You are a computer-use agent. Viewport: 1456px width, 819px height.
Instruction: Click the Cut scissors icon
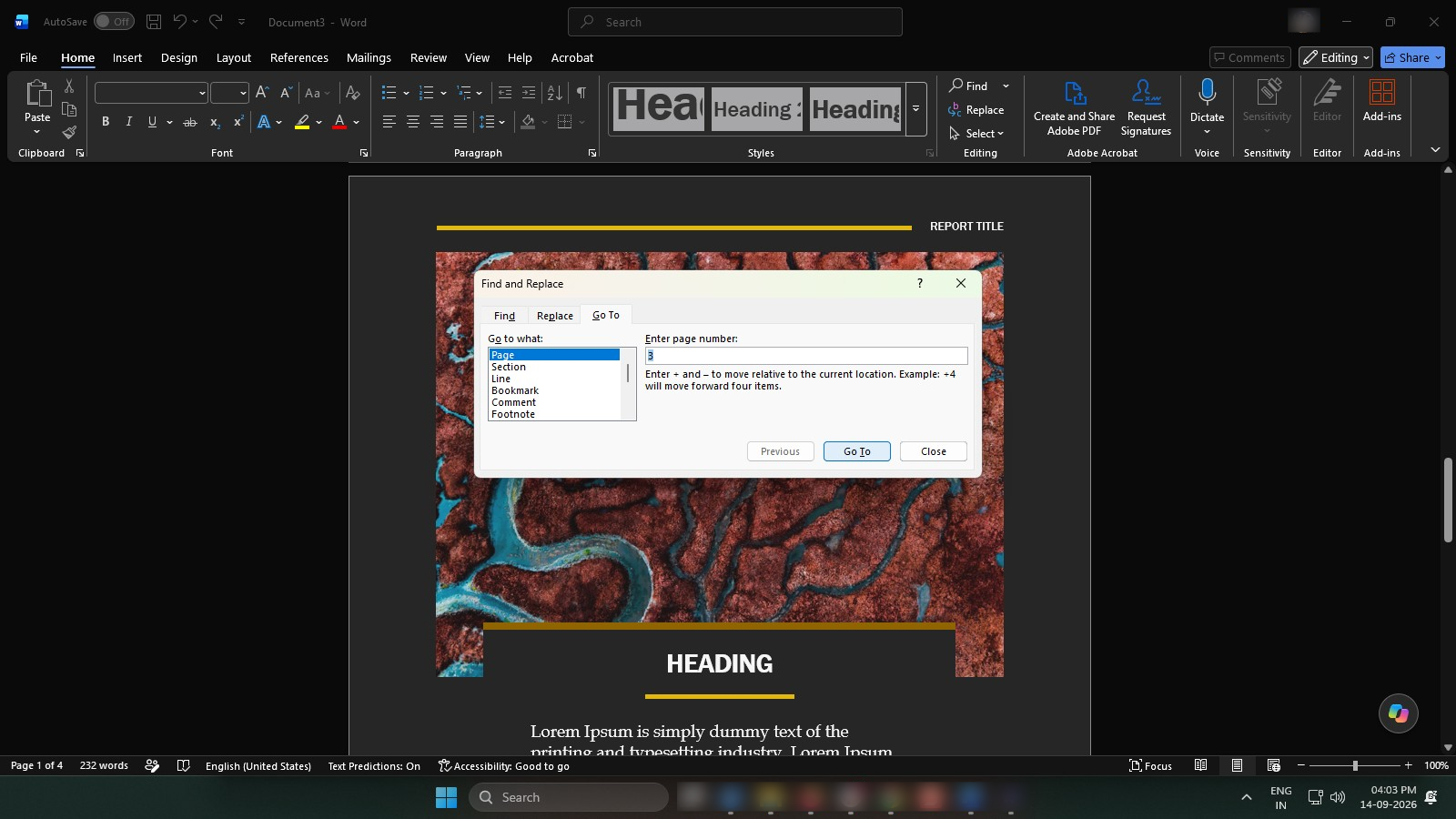(x=69, y=86)
